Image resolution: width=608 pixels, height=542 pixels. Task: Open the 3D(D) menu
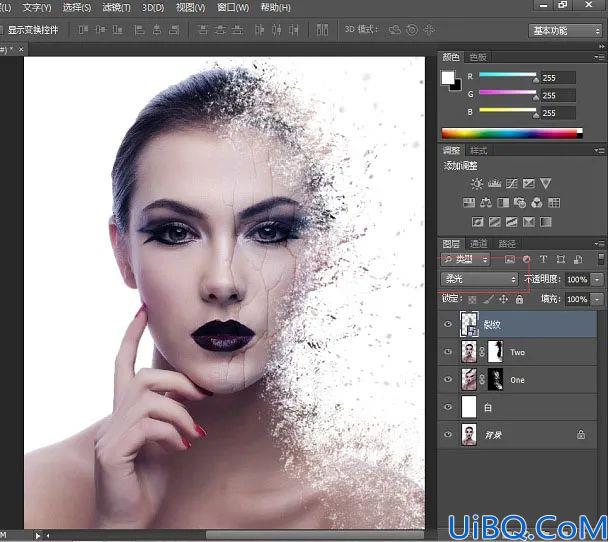(153, 7)
